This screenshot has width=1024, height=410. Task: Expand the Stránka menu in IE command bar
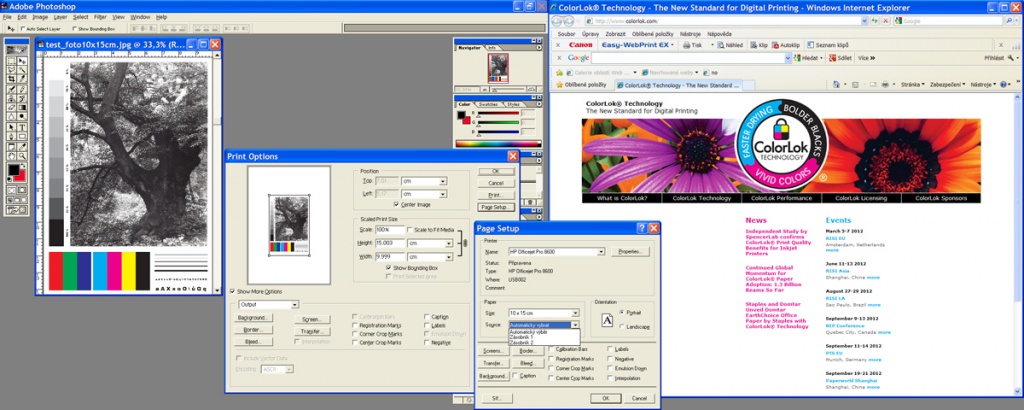pyautogui.click(x=912, y=85)
